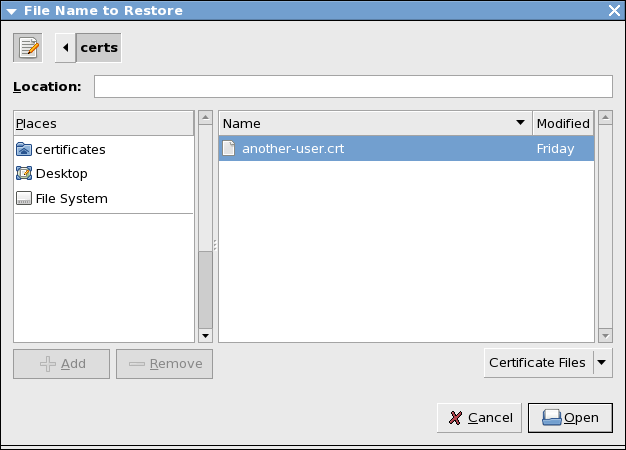This screenshot has height=450, width=626.
Task: Click into the Location text field
Action: pyautogui.click(x=353, y=86)
